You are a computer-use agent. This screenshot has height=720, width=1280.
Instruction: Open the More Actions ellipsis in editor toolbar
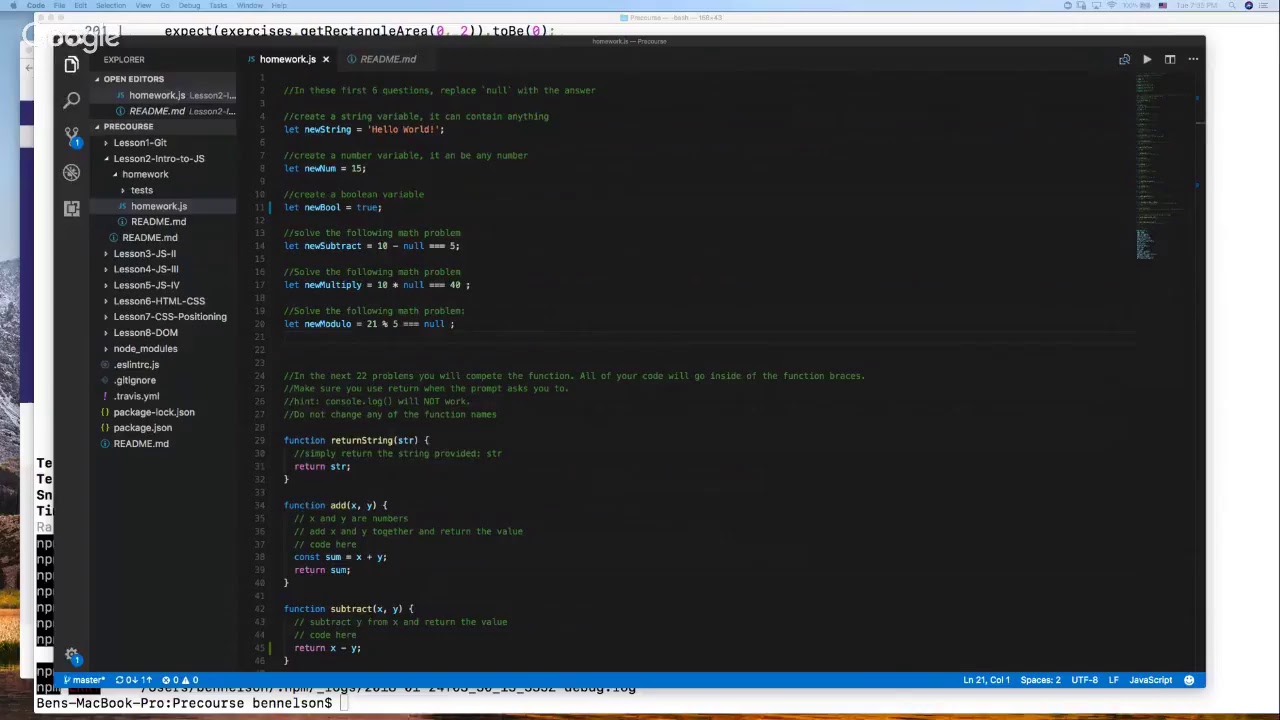coord(1193,59)
